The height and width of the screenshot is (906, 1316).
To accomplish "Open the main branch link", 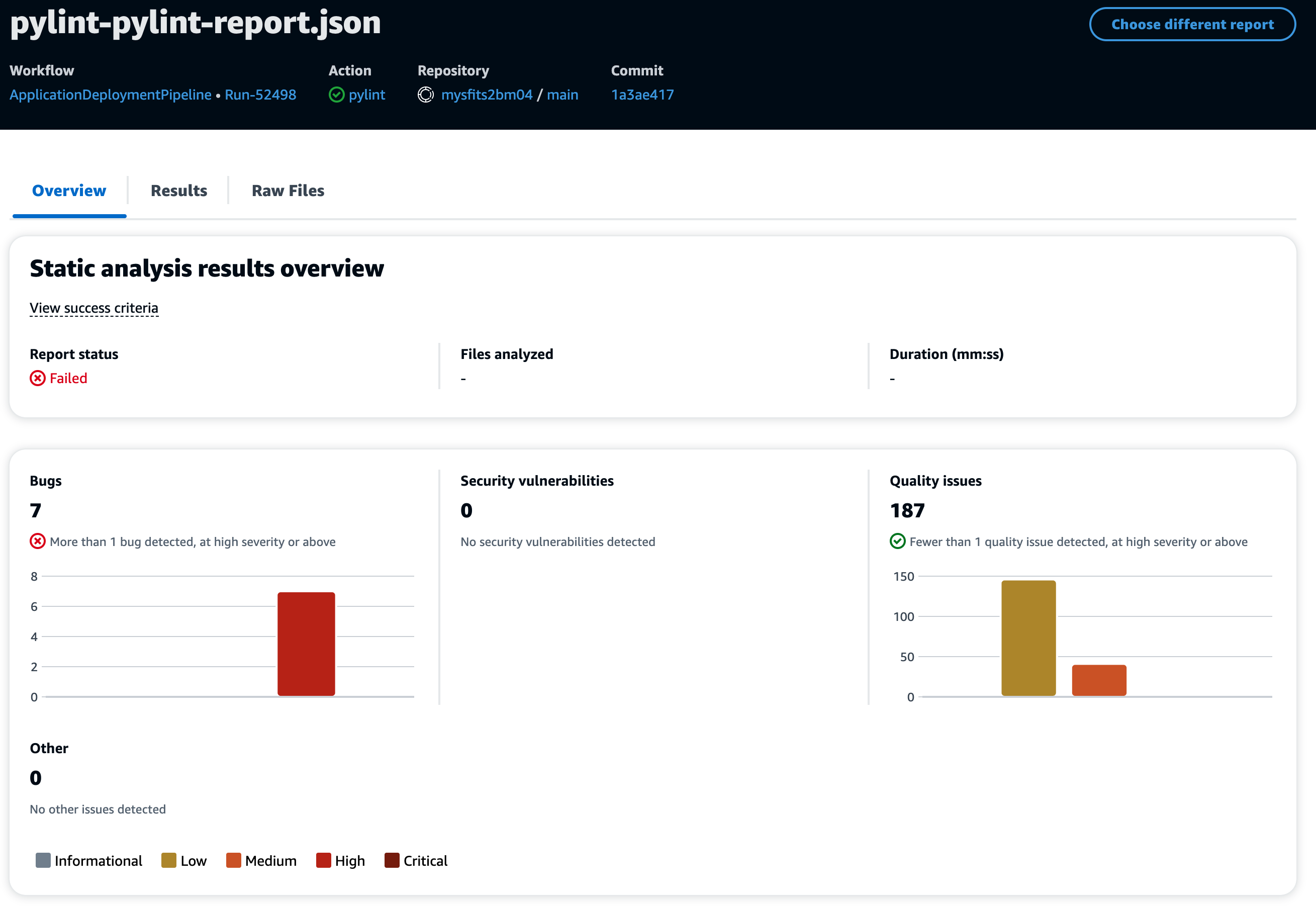I will point(563,94).
